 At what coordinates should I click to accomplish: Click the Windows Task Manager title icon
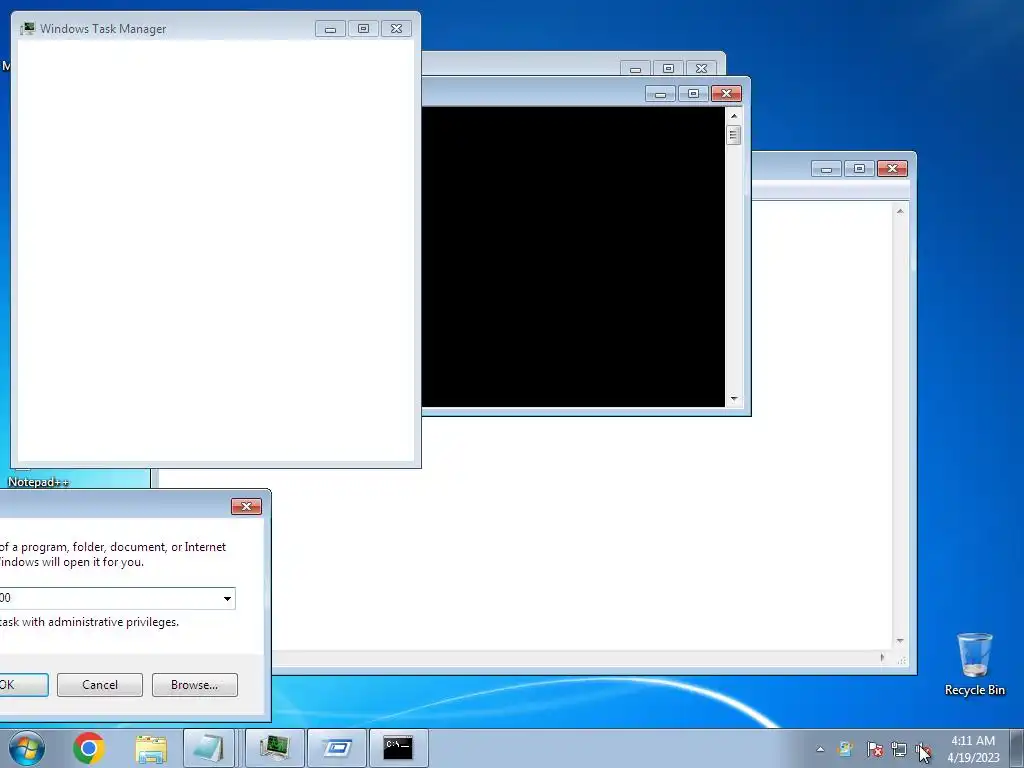pyautogui.click(x=27, y=29)
